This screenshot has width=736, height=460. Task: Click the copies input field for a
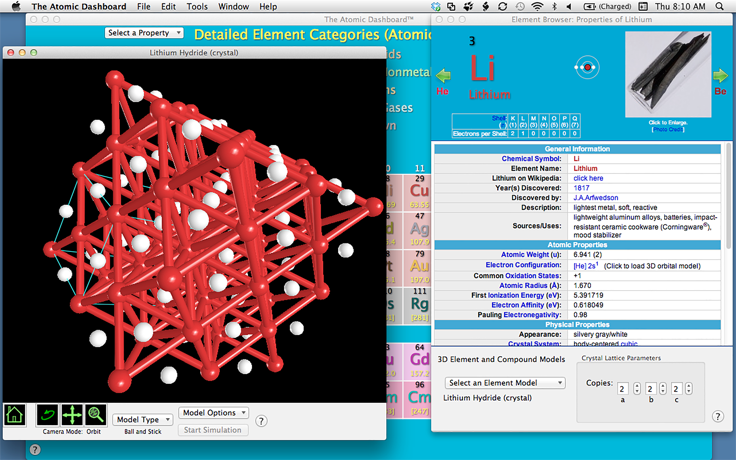tap(623, 389)
